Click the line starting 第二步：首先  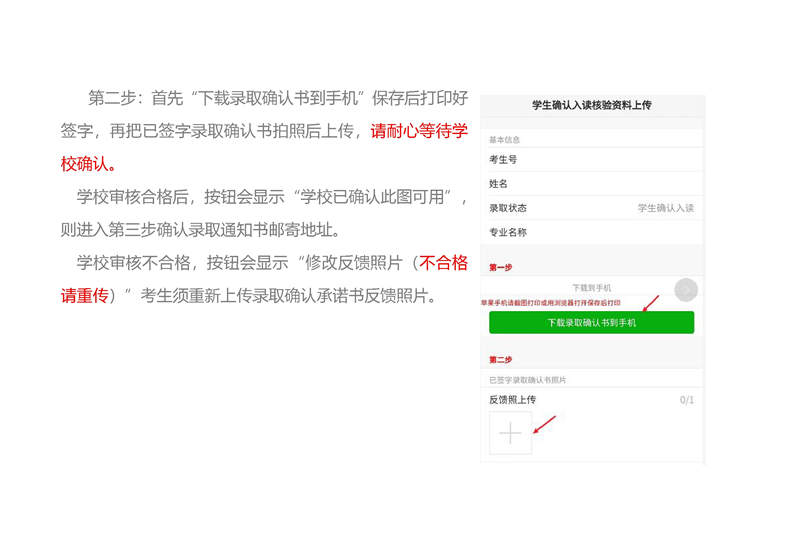coord(278,98)
